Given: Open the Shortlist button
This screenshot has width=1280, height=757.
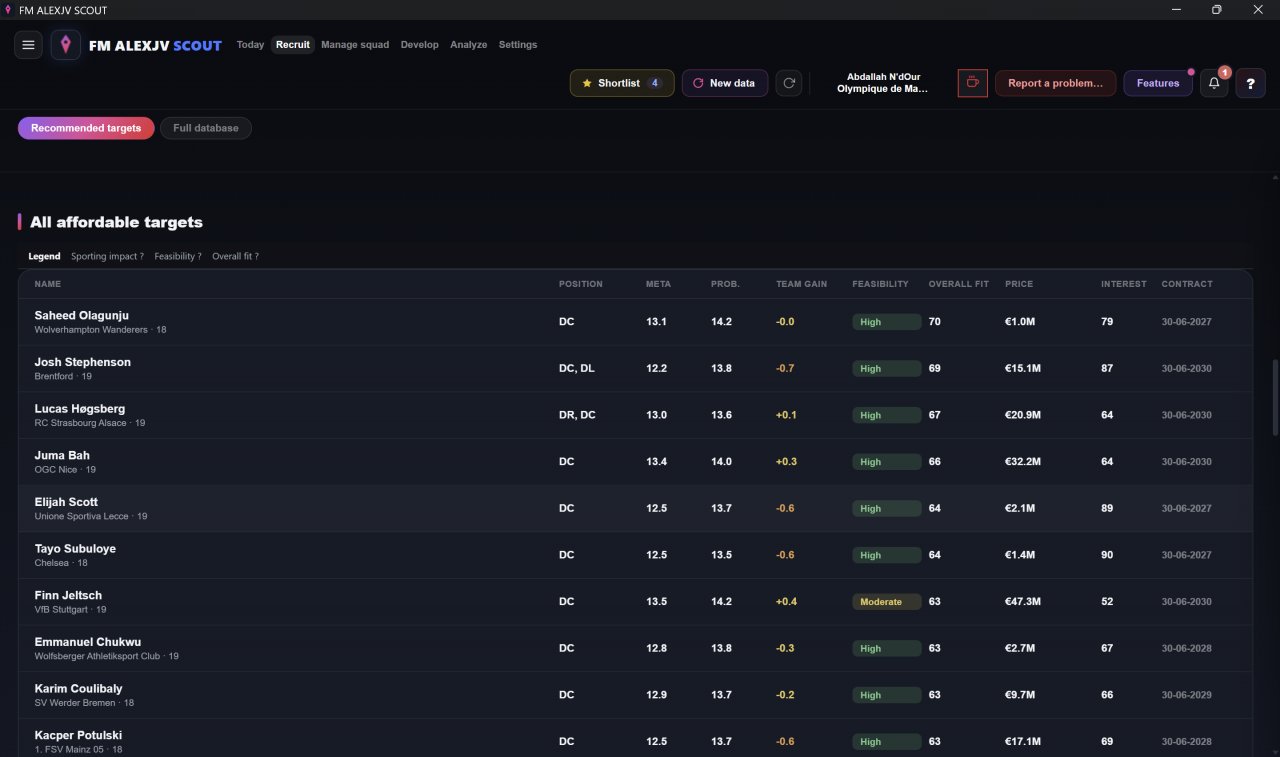Looking at the screenshot, I should click(622, 83).
